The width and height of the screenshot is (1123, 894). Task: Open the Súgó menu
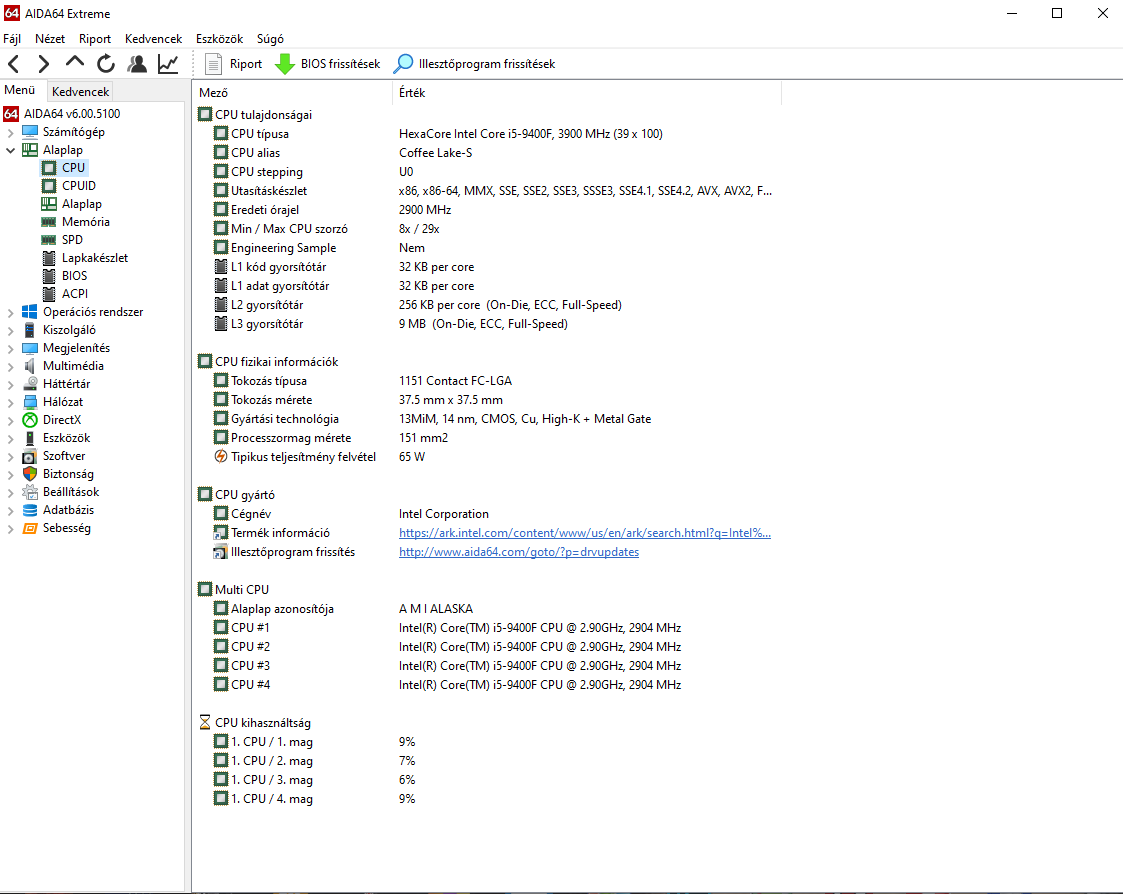[x=270, y=39]
